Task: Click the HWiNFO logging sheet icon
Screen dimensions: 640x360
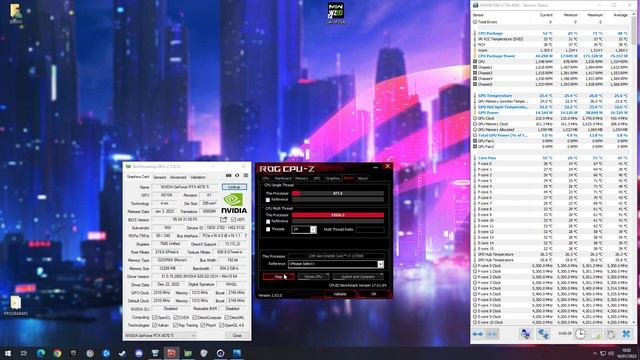Action: point(596,334)
